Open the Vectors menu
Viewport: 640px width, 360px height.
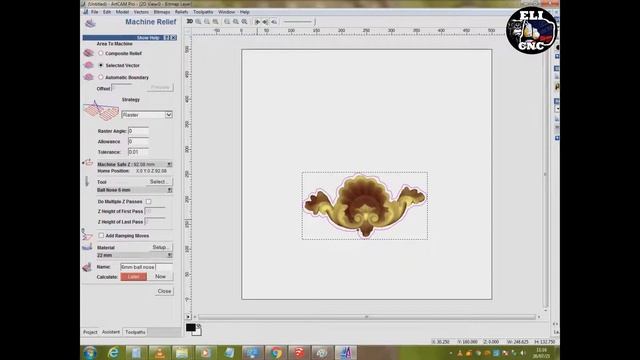point(141,12)
